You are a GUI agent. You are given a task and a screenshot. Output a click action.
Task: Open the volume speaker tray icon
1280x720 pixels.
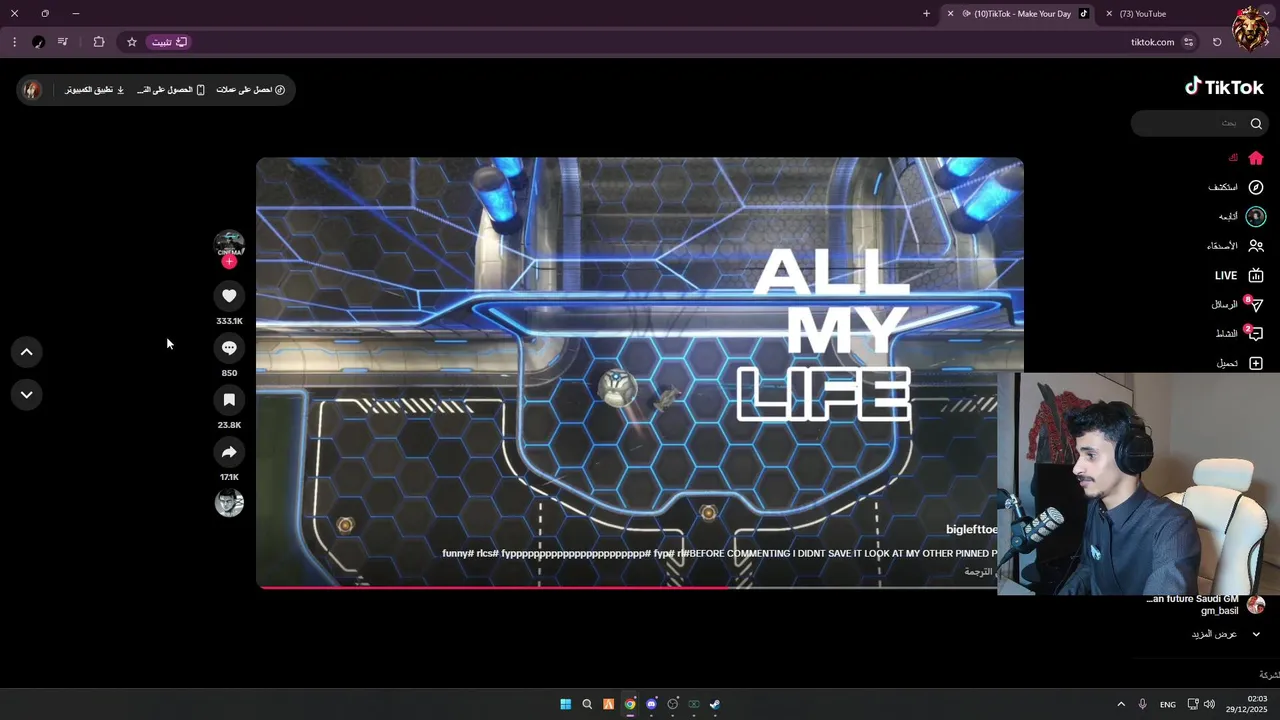(1209, 704)
